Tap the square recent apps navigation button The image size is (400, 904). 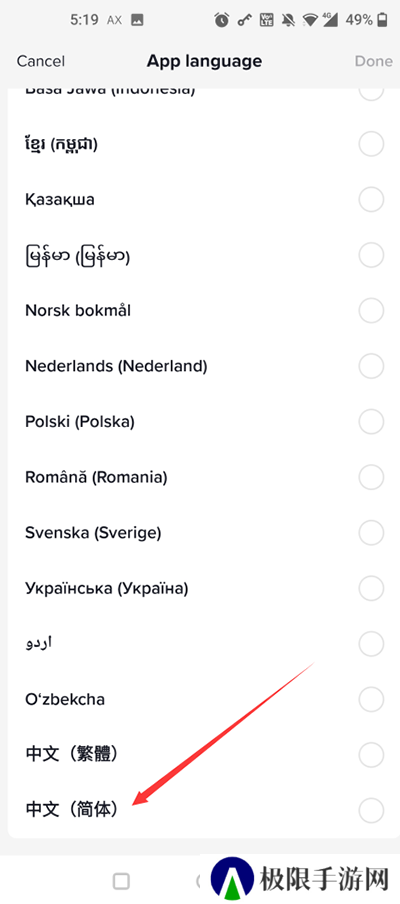click(121, 881)
